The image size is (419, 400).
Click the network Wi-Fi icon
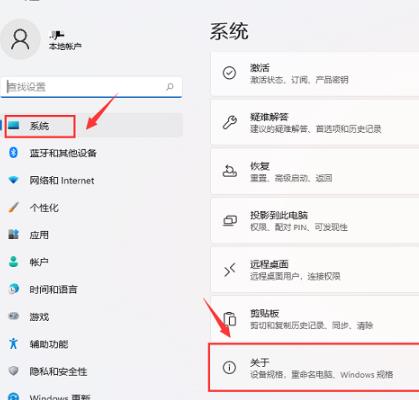tap(13, 180)
